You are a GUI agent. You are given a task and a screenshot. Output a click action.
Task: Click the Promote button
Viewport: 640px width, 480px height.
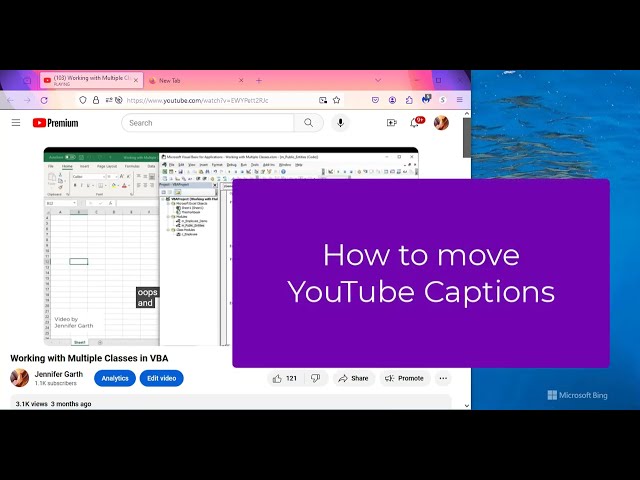pos(404,378)
